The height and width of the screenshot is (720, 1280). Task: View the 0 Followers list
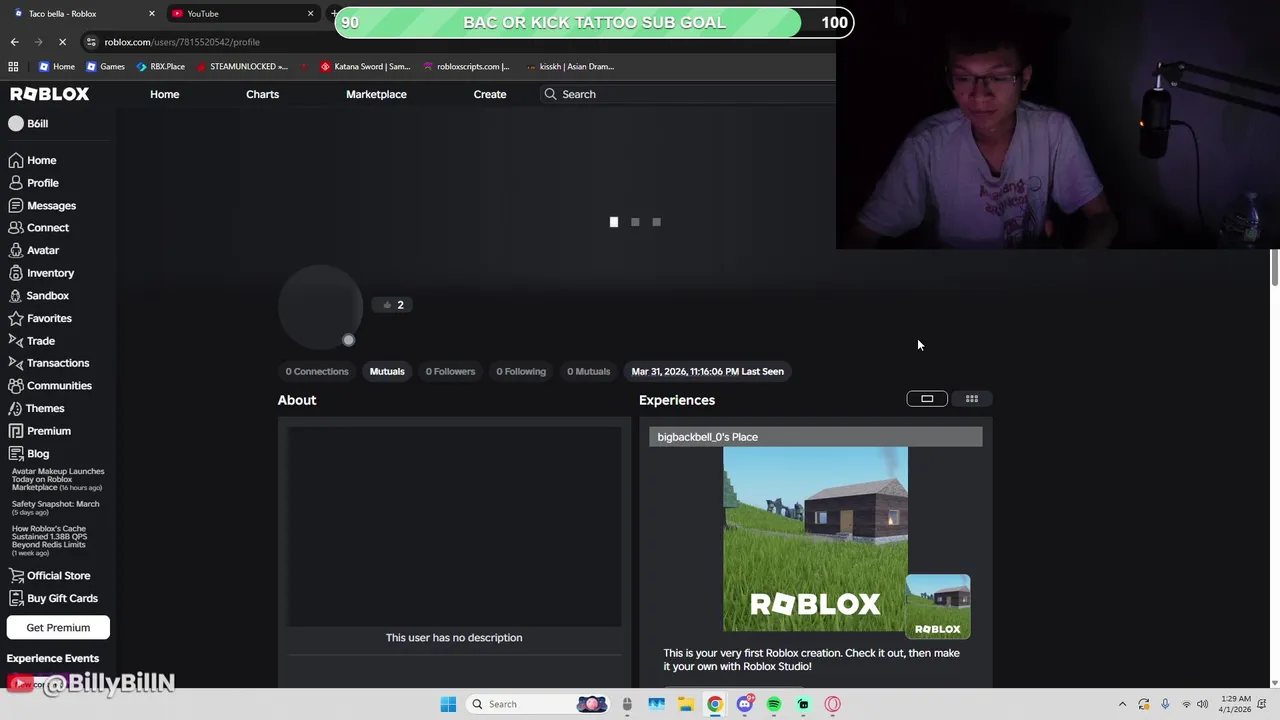pos(450,371)
